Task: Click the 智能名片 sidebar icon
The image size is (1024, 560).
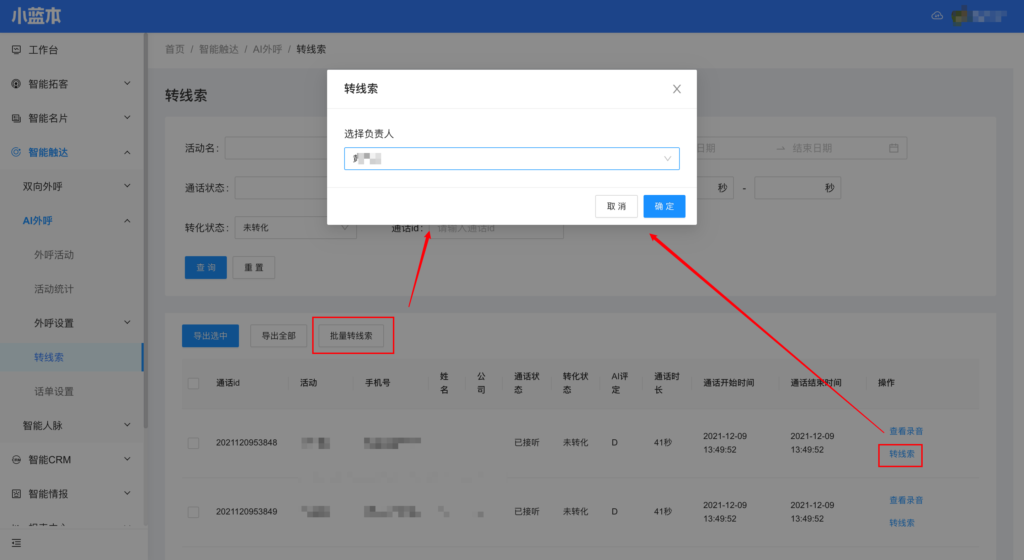Action: (x=16, y=118)
